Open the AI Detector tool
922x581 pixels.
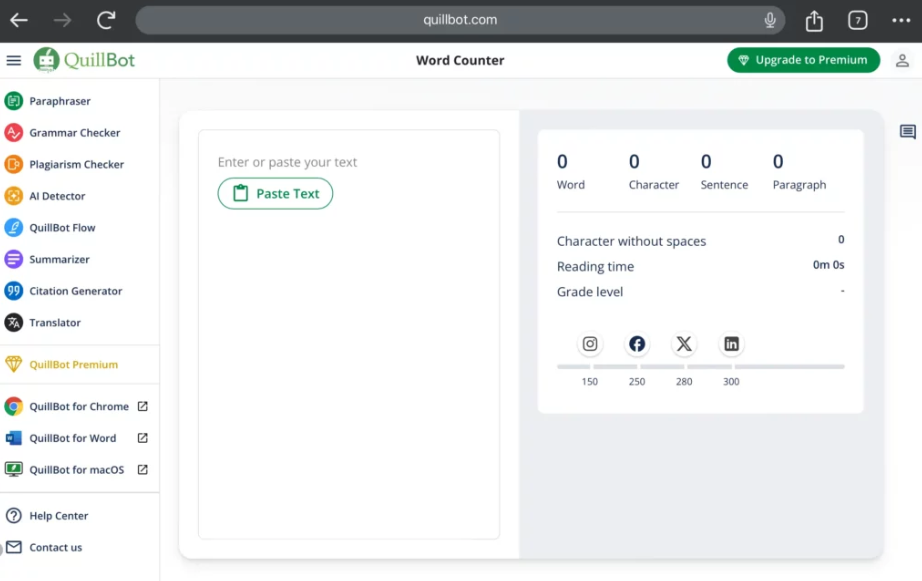(x=57, y=196)
